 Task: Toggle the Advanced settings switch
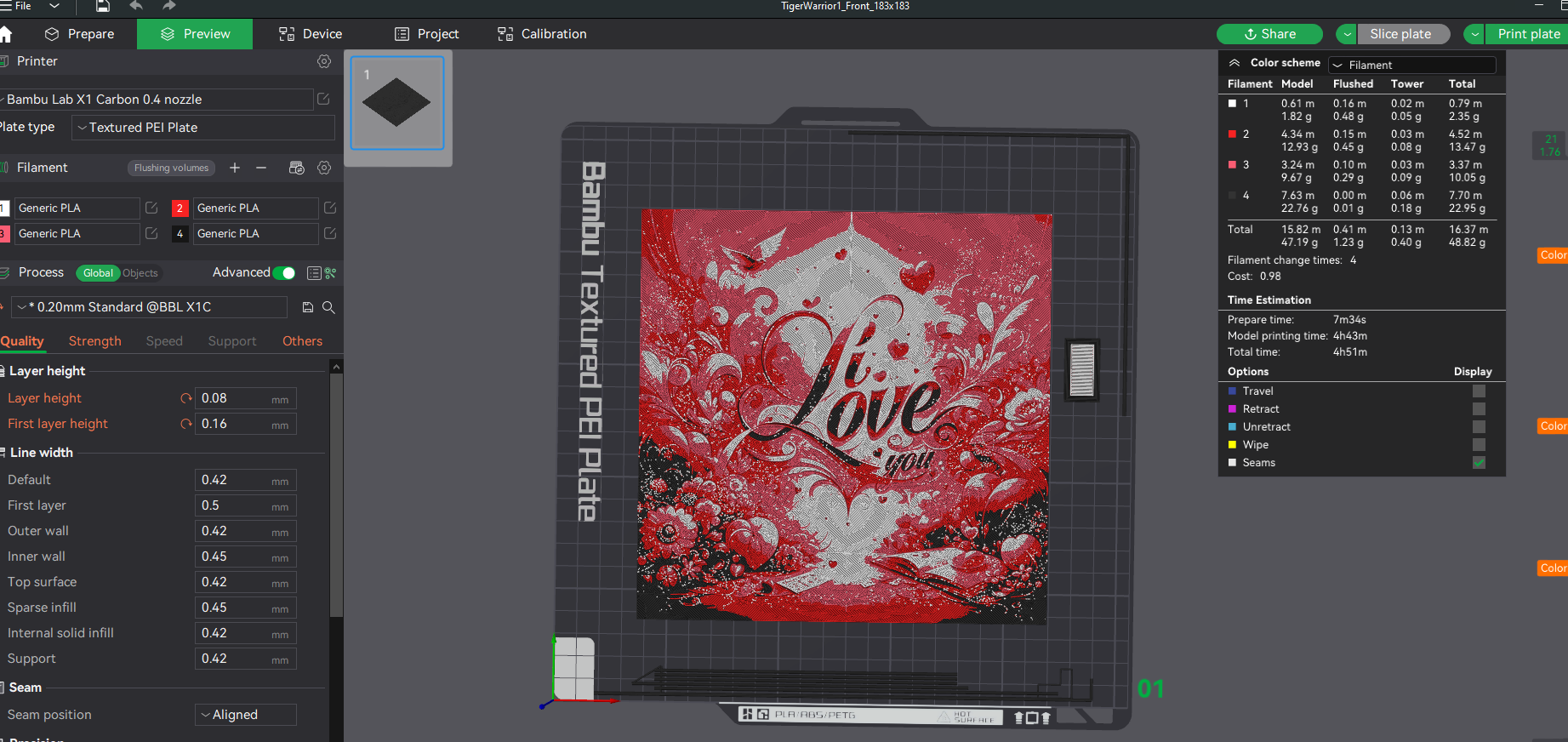(283, 273)
